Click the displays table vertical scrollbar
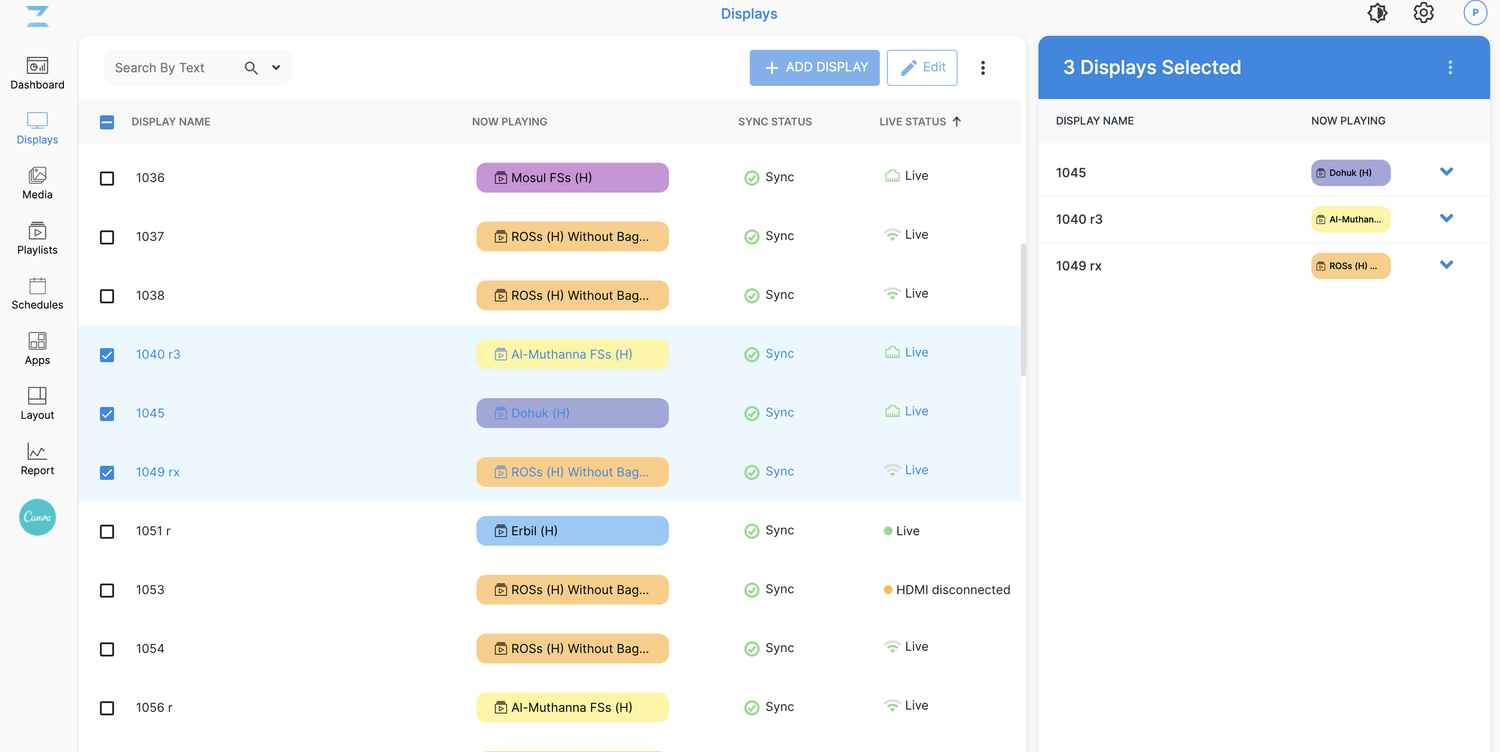Image resolution: width=1500 pixels, height=752 pixels. point(1023,309)
